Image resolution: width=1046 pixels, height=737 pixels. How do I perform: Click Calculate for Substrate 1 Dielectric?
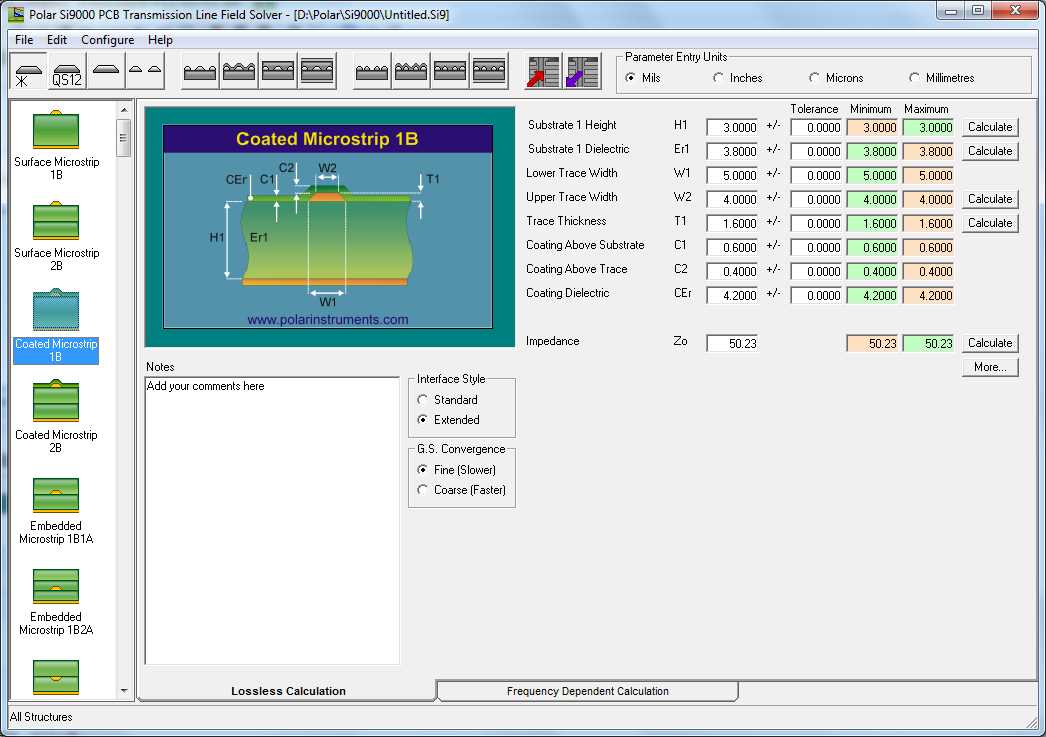pyautogui.click(x=990, y=151)
